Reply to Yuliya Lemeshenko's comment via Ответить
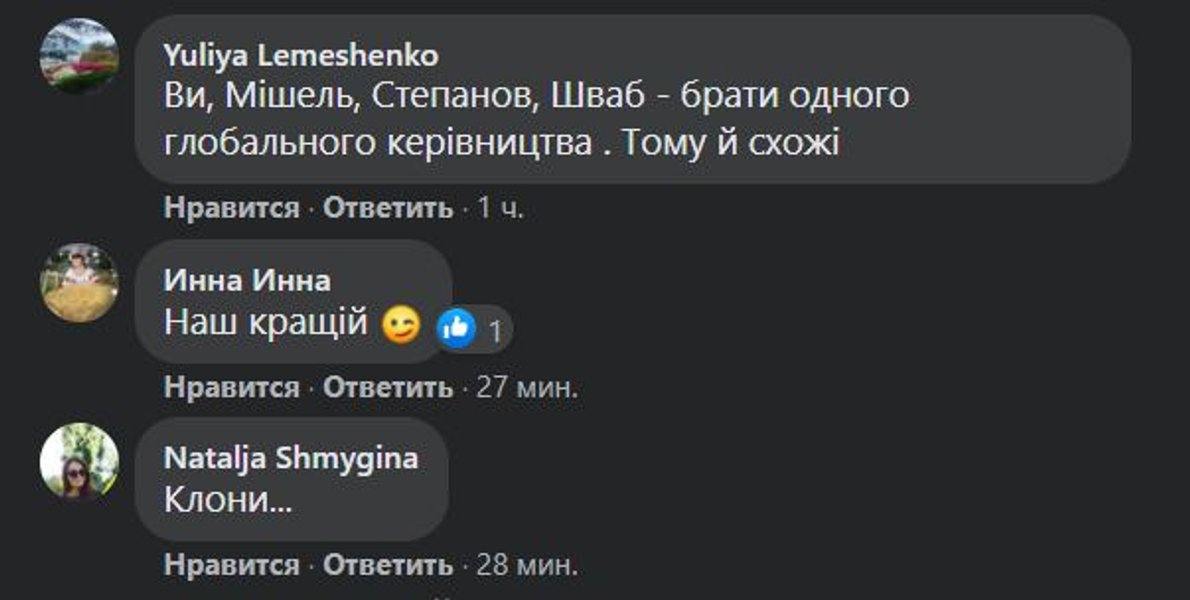This screenshot has width=1190, height=600. [388, 208]
